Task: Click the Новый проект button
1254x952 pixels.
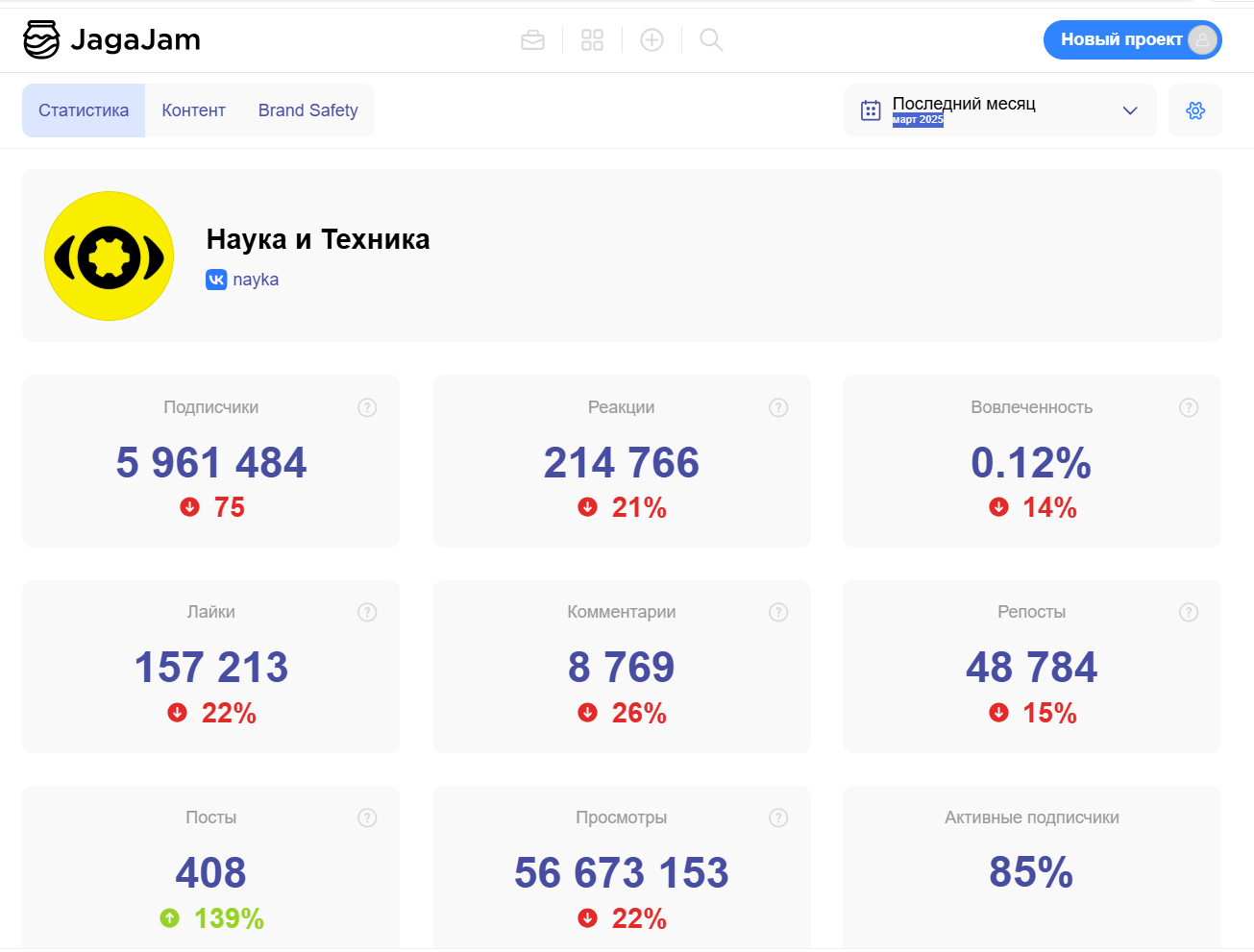Action: [x=1120, y=39]
